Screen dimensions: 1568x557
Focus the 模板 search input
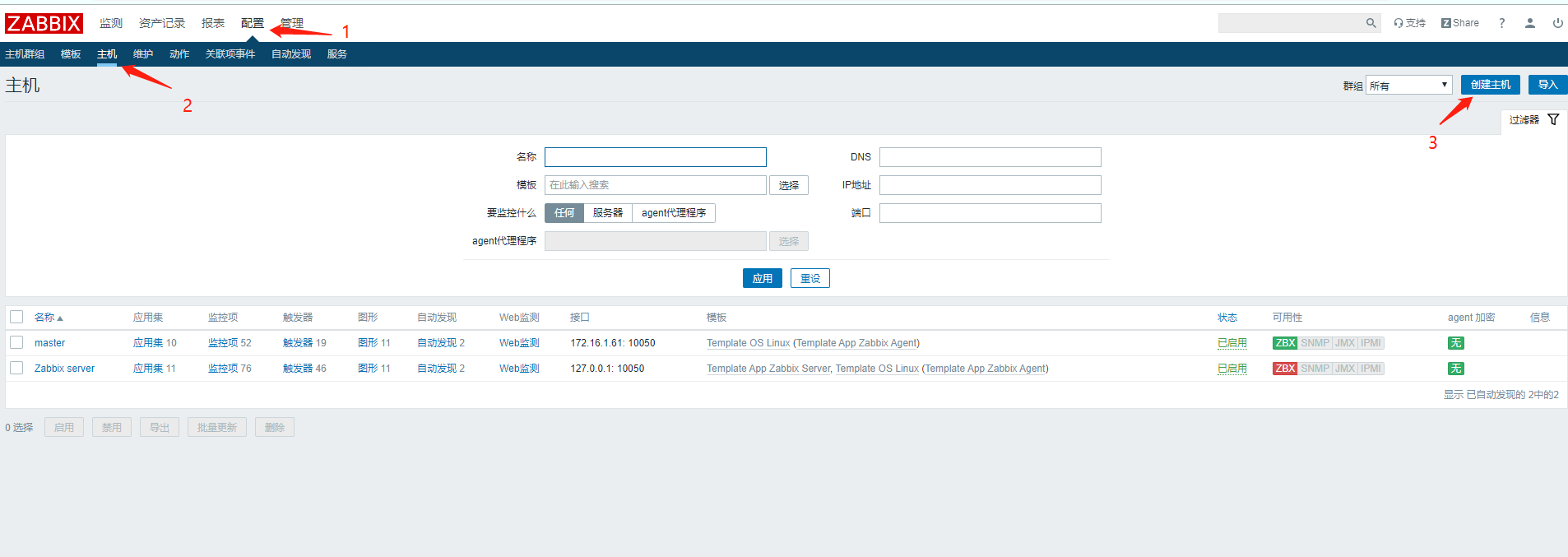click(x=656, y=185)
